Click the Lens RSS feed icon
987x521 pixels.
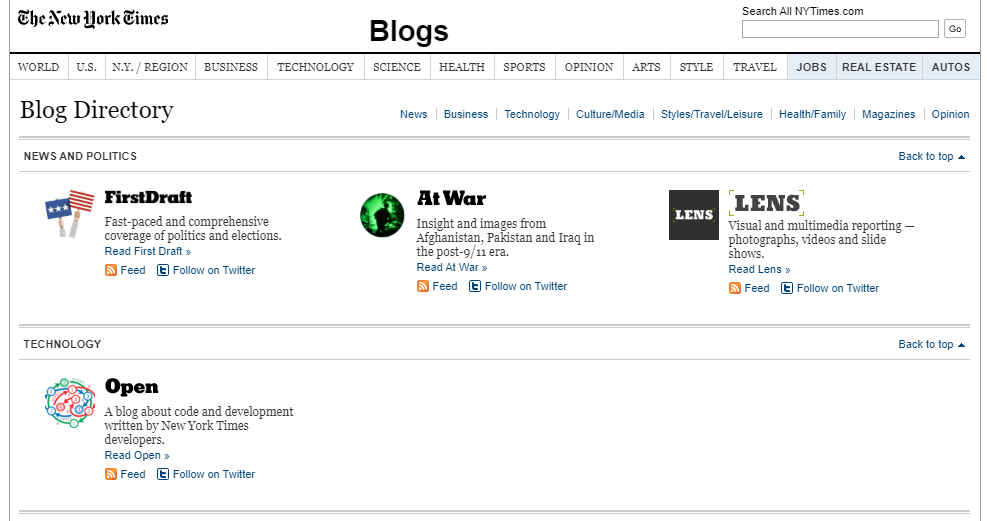(735, 288)
